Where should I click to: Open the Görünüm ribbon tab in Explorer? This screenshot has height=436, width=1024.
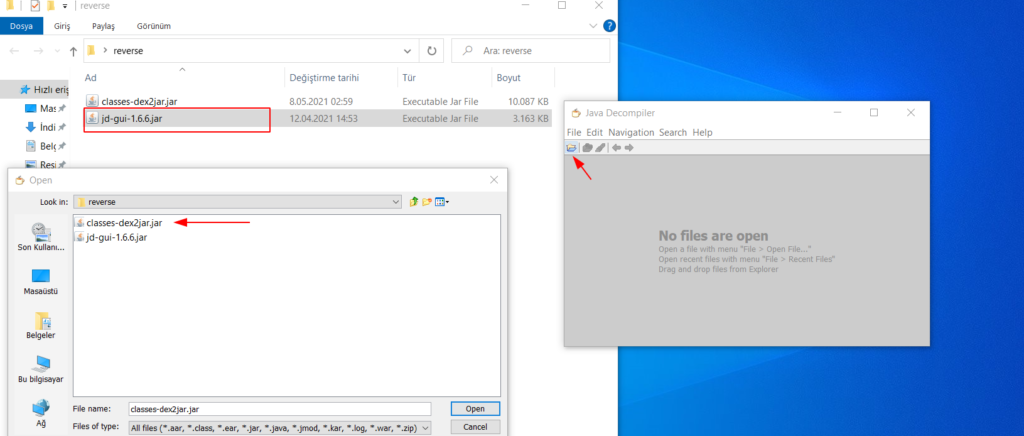click(x=153, y=26)
